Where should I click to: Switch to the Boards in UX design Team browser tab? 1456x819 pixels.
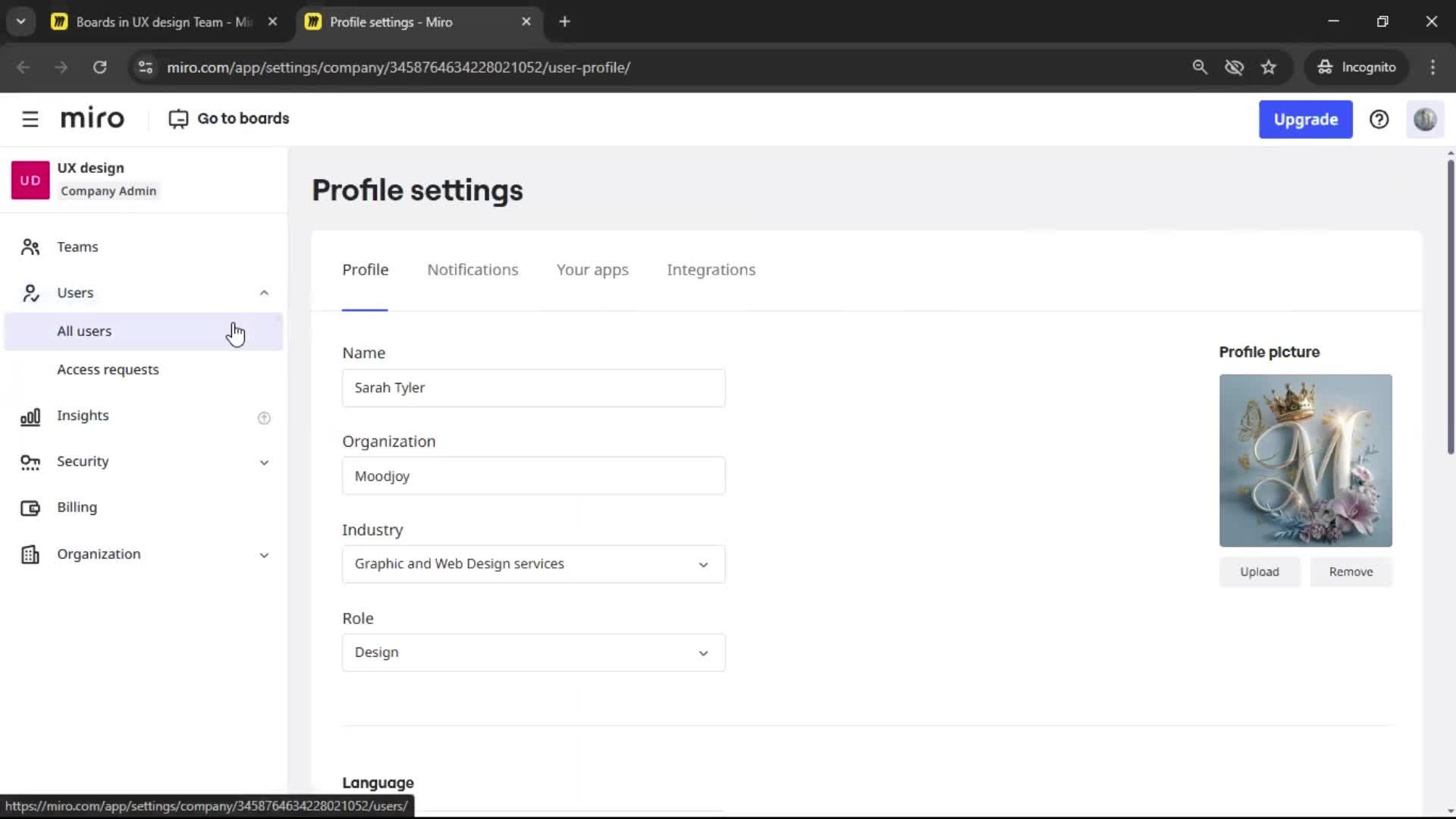point(163,22)
